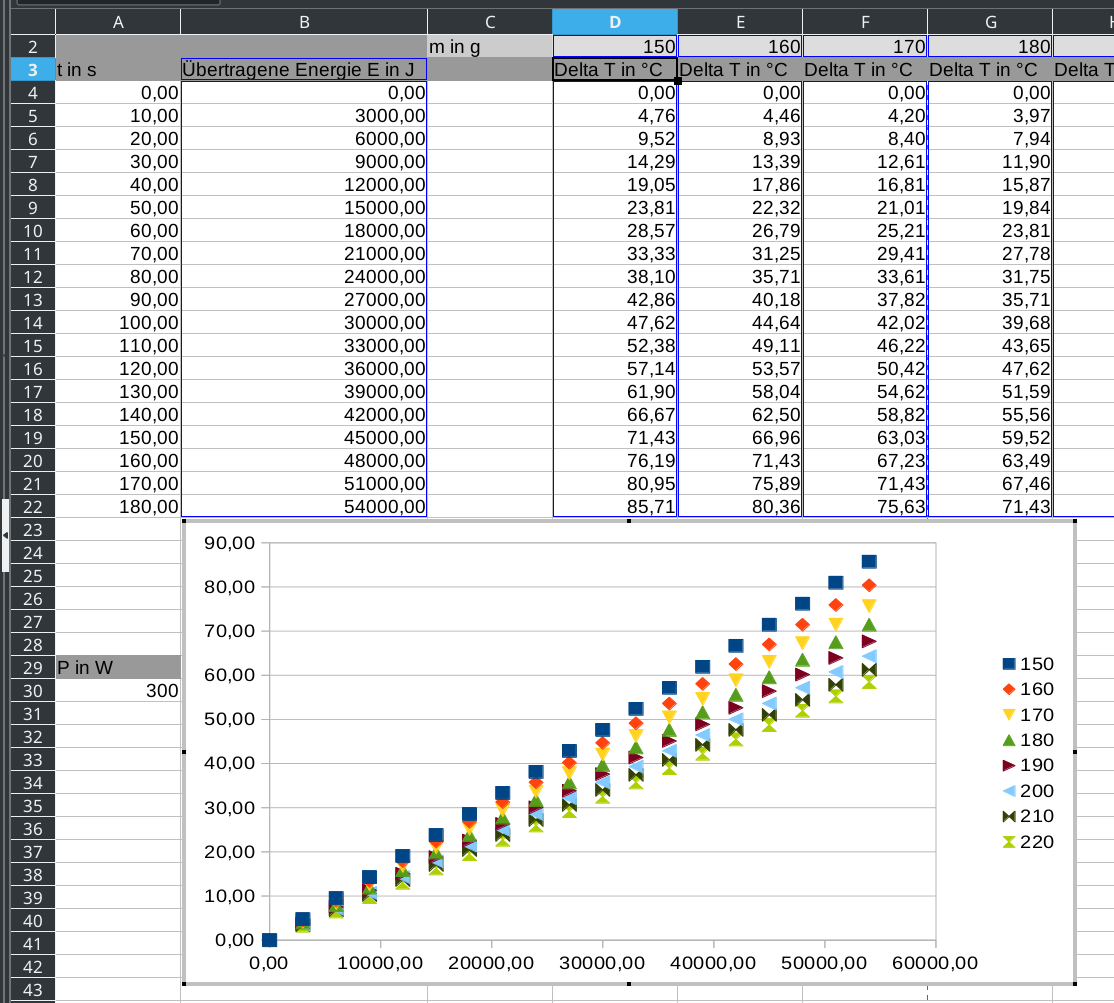
Task: Click mass value 180 cell
Action: (990, 47)
